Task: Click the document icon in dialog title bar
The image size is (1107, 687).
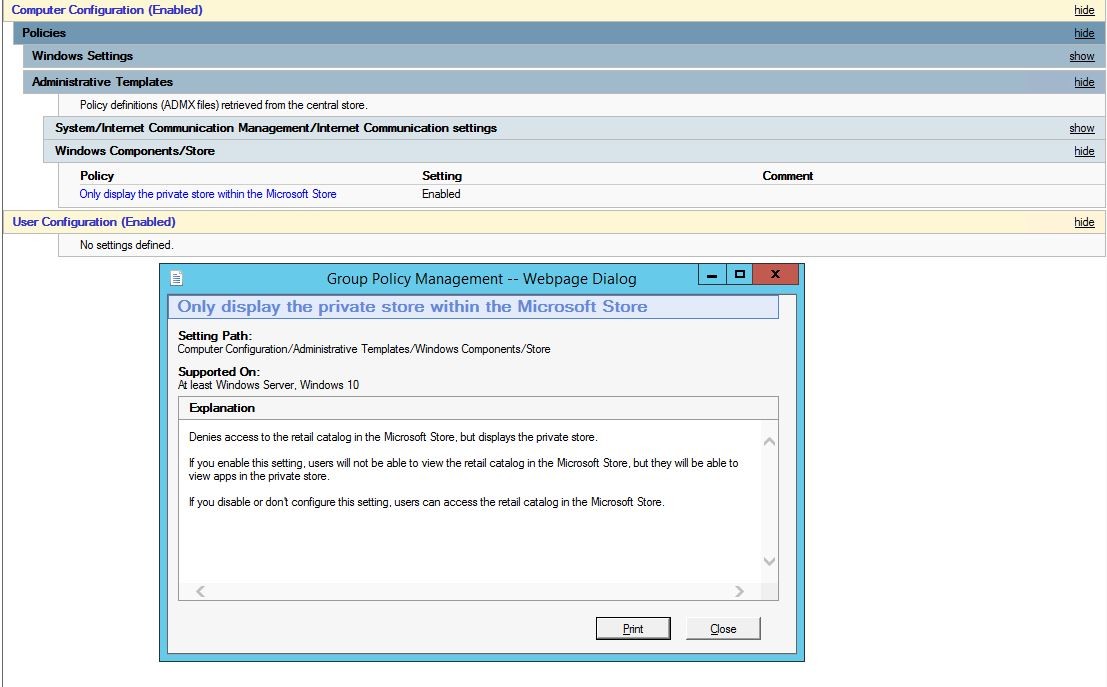Action: click(x=177, y=278)
